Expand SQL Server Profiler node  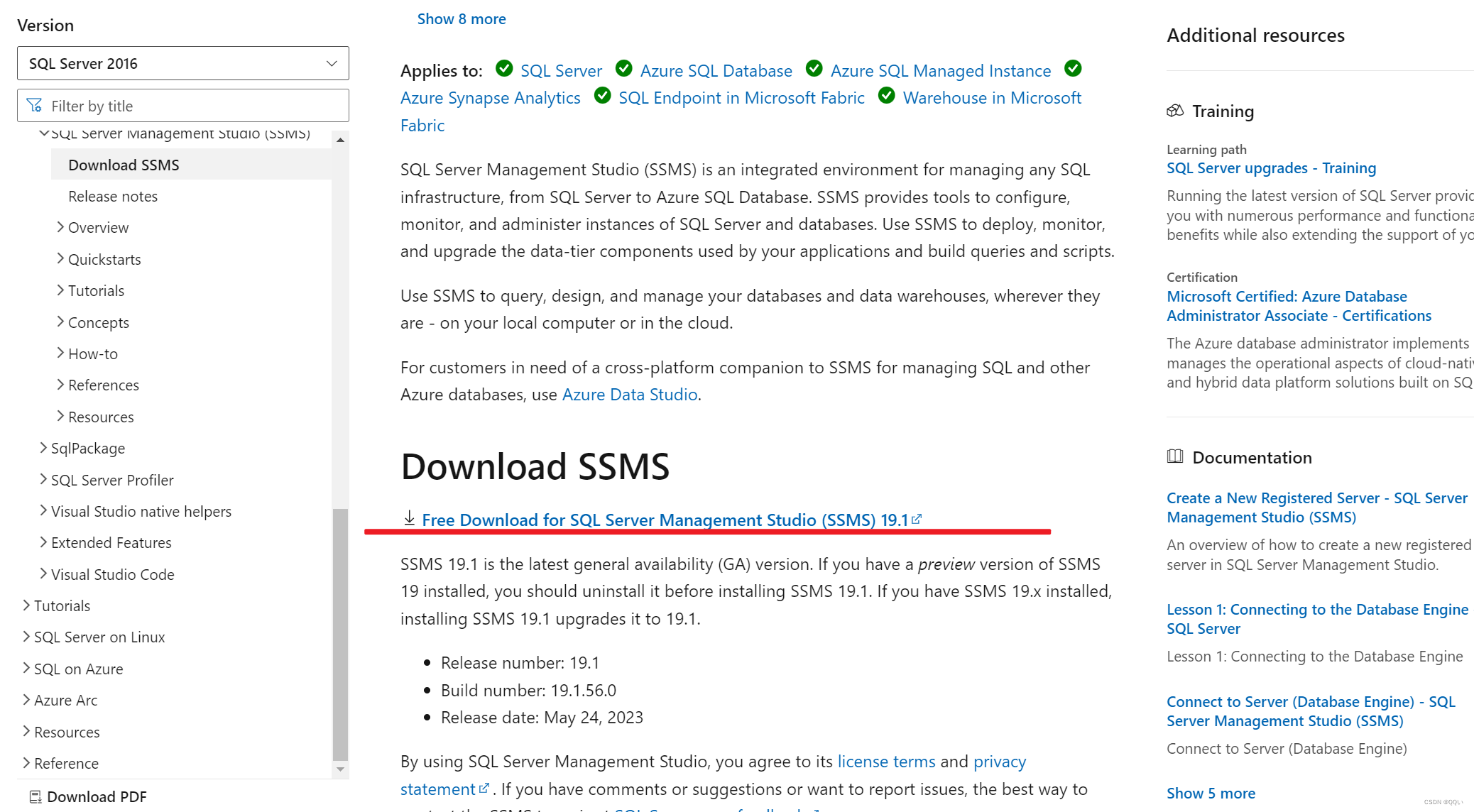pyautogui.click(x=44, y=480)
